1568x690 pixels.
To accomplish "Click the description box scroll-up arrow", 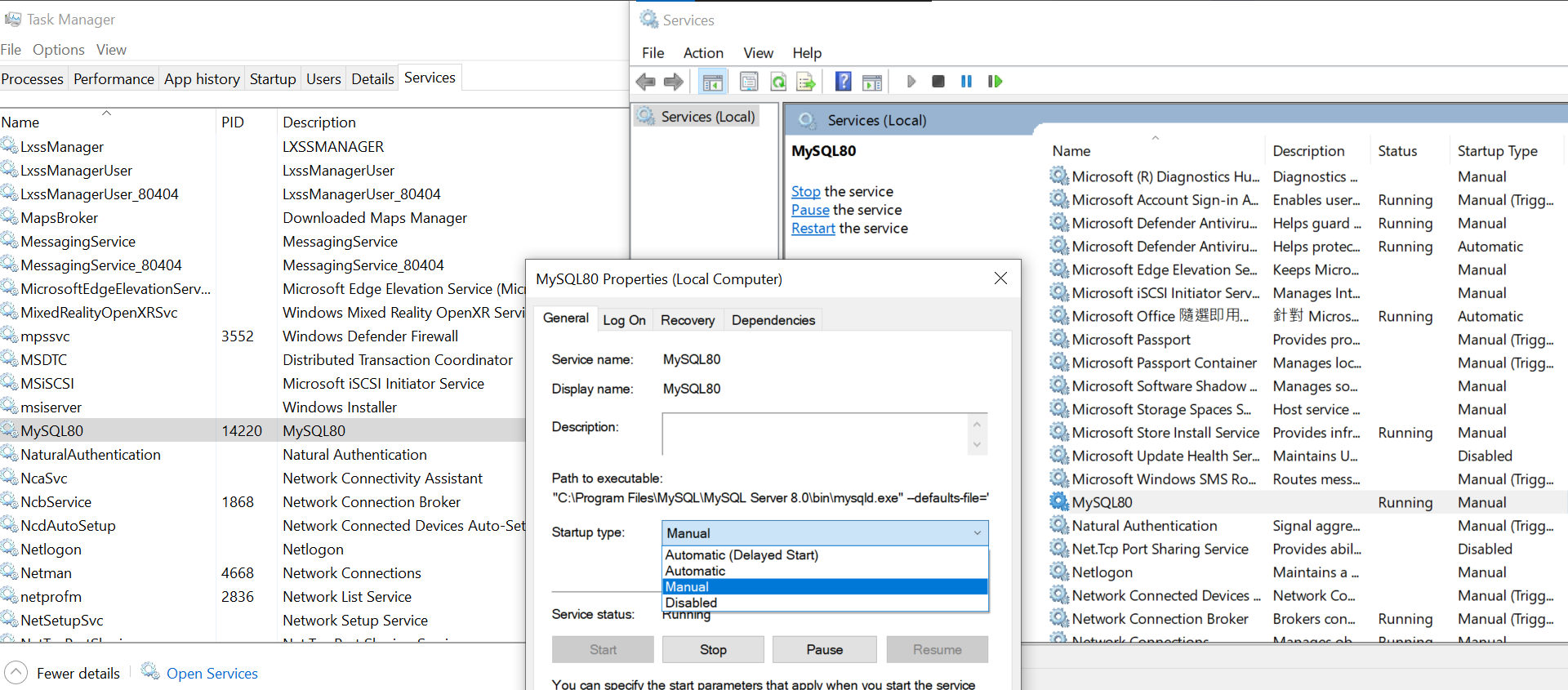I will coord(977,423).
